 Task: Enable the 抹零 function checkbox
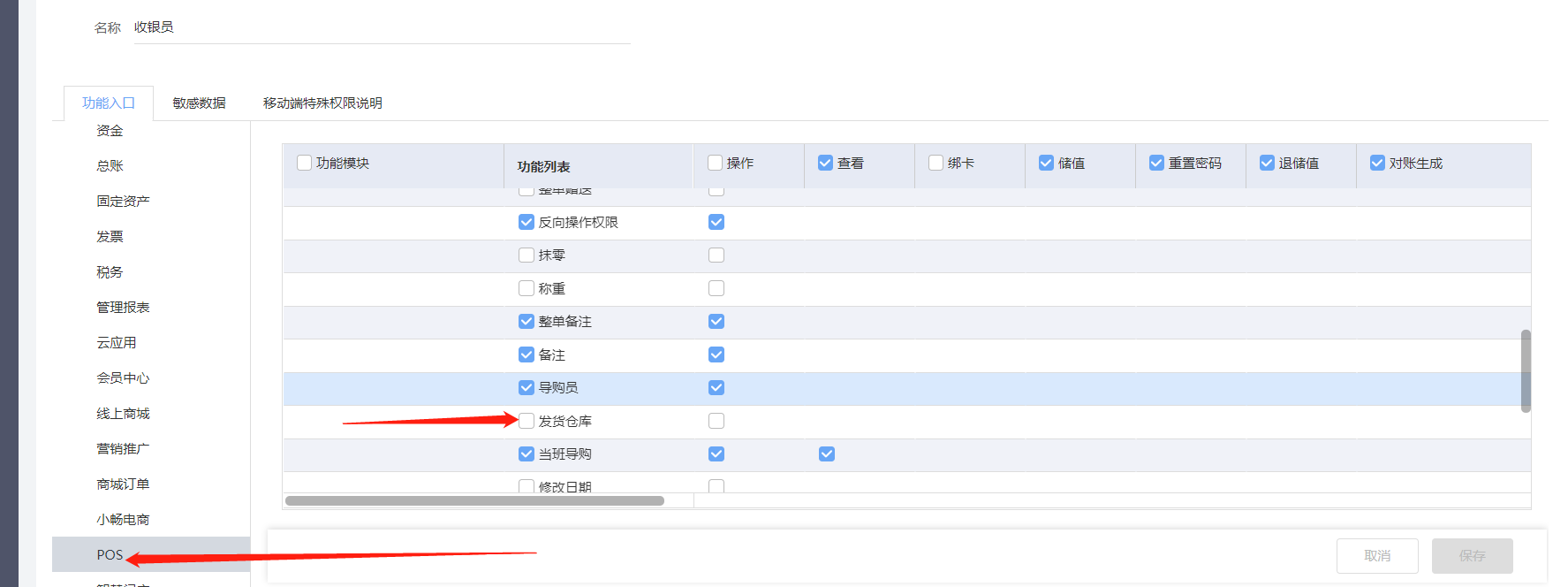pos(526,255)
